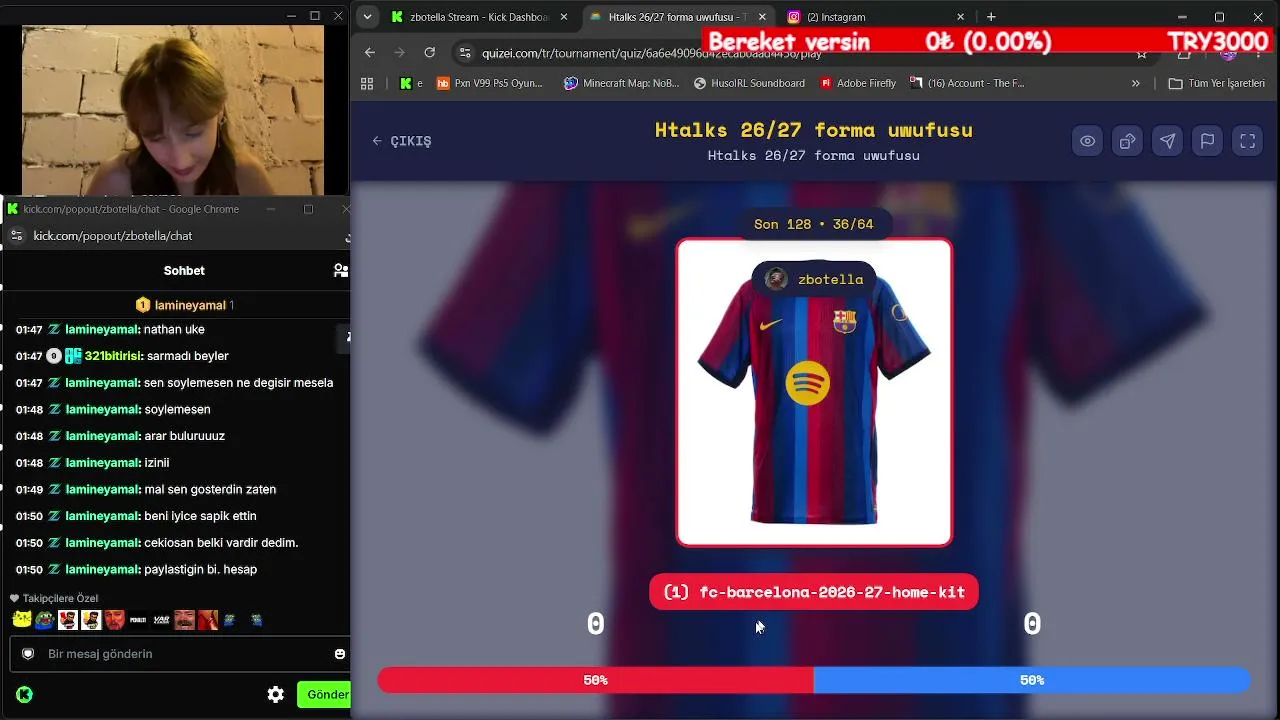Insert the laughing mustache man emote
The image size is (1280, 720).
coord(185,620)
